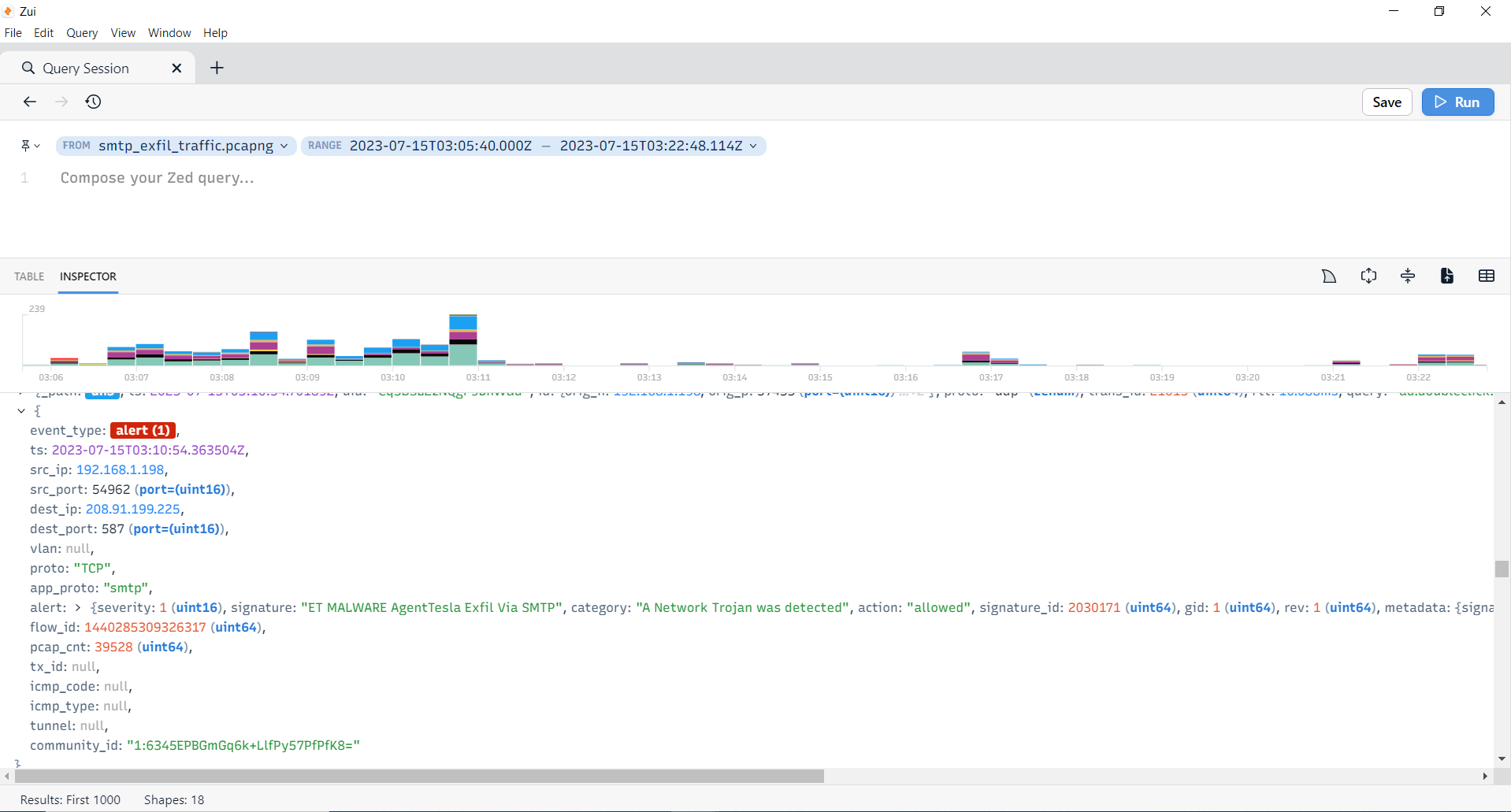Toggle the histogram chart icon
Image resolution: width=1511 pixels, height=812 pixels.
(1329, 276)
